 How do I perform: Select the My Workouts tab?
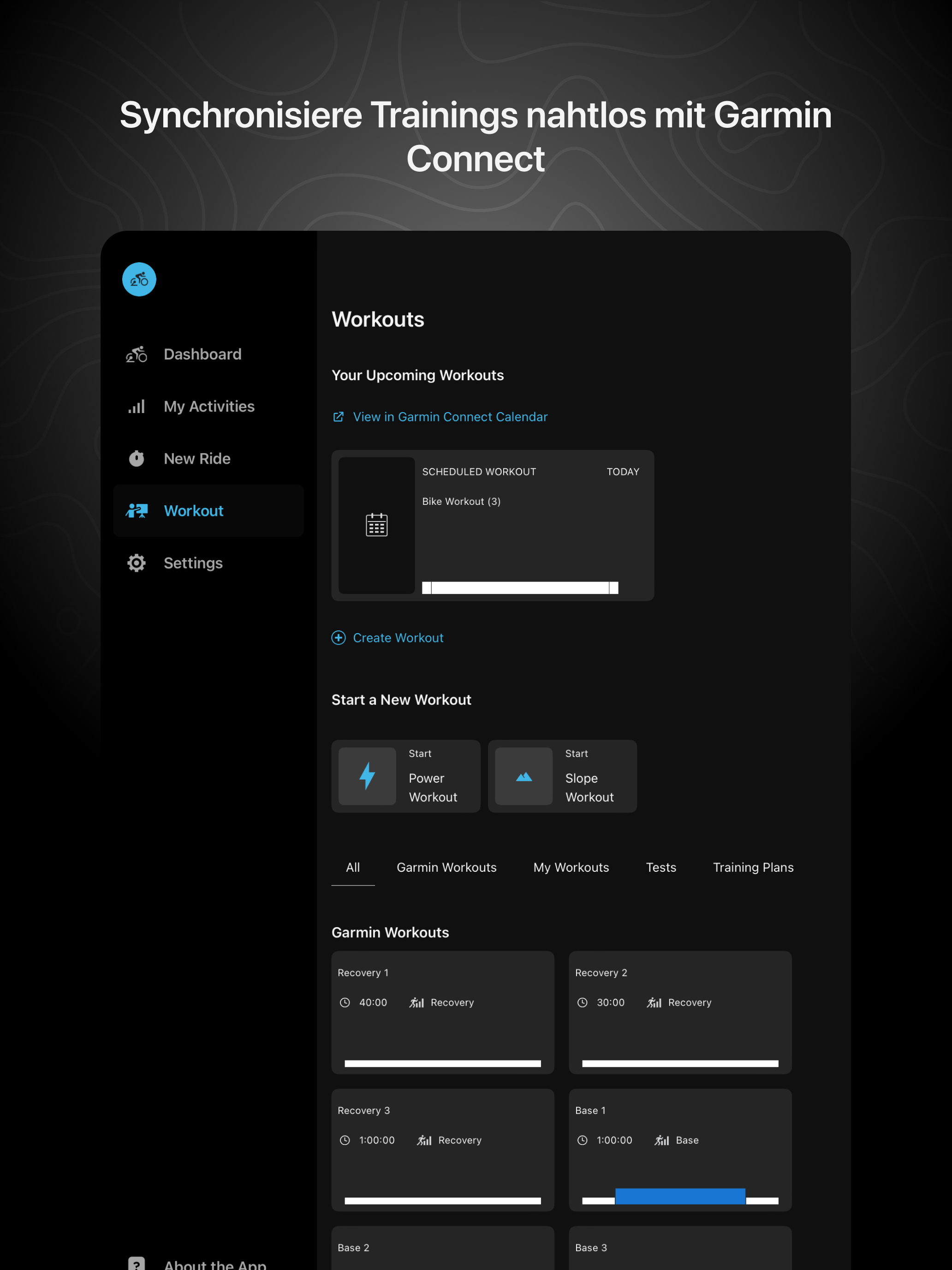pyautogui.click(x=571, y=868)
